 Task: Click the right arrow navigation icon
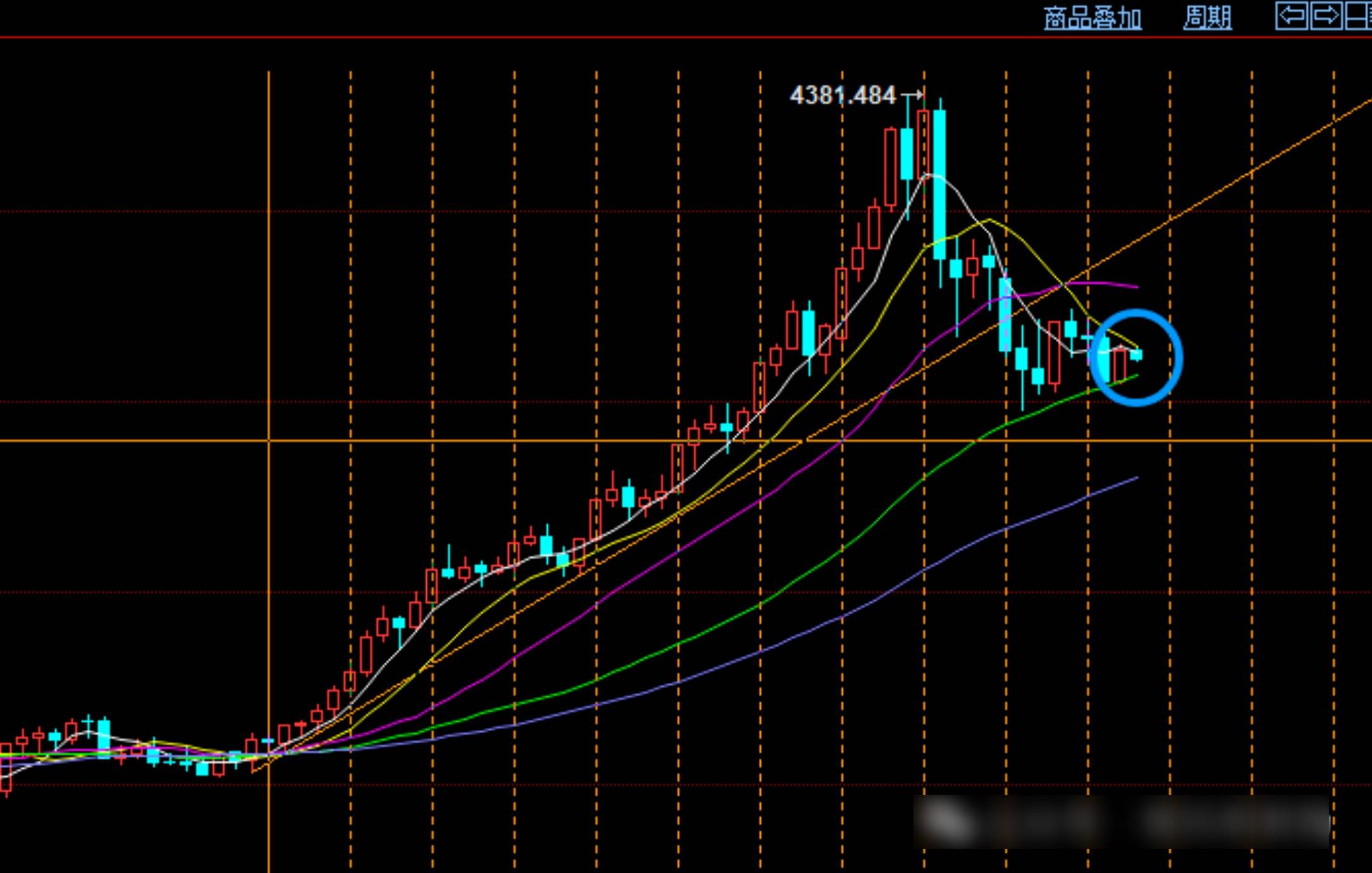(x=1326, y=16)
